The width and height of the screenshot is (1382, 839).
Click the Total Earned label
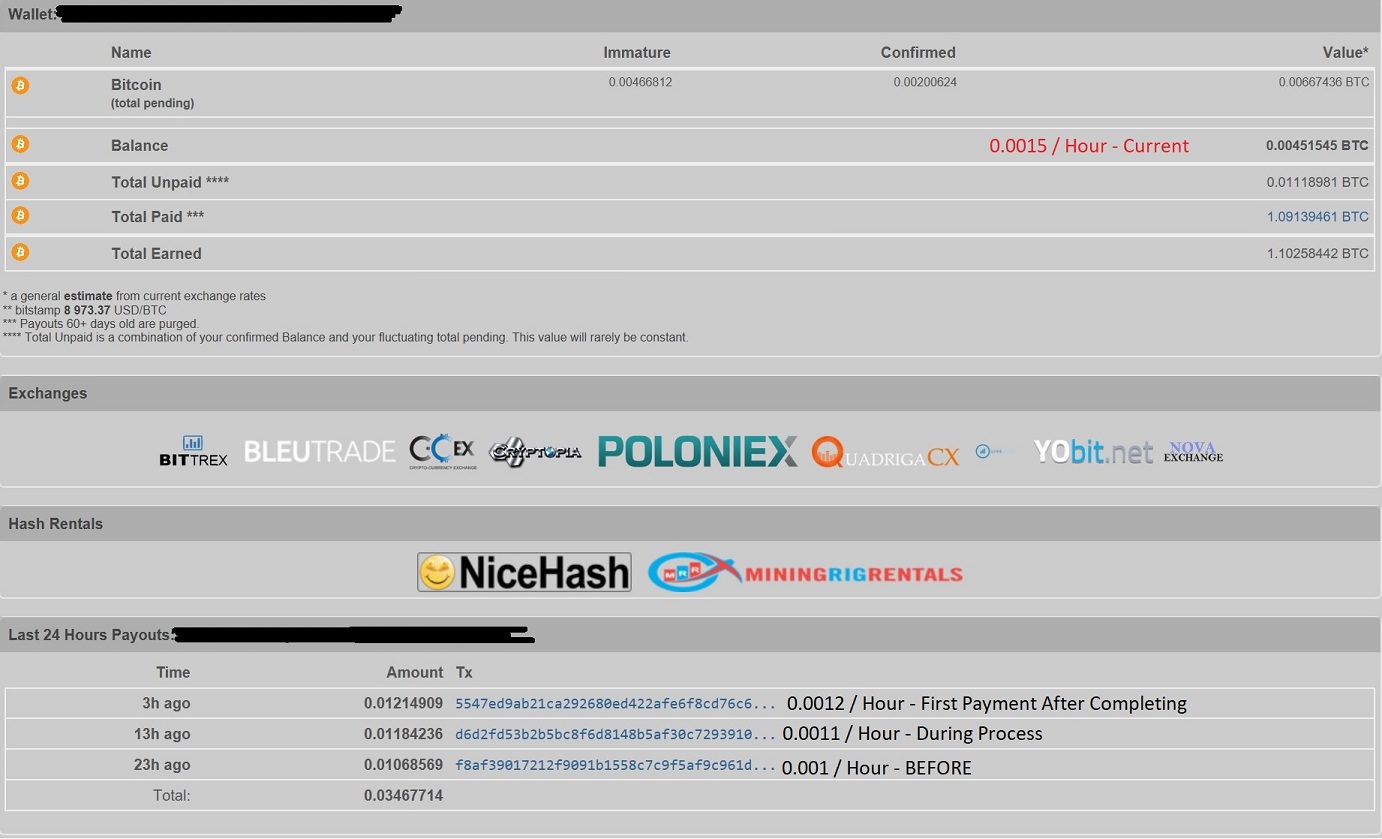(156, 254)
